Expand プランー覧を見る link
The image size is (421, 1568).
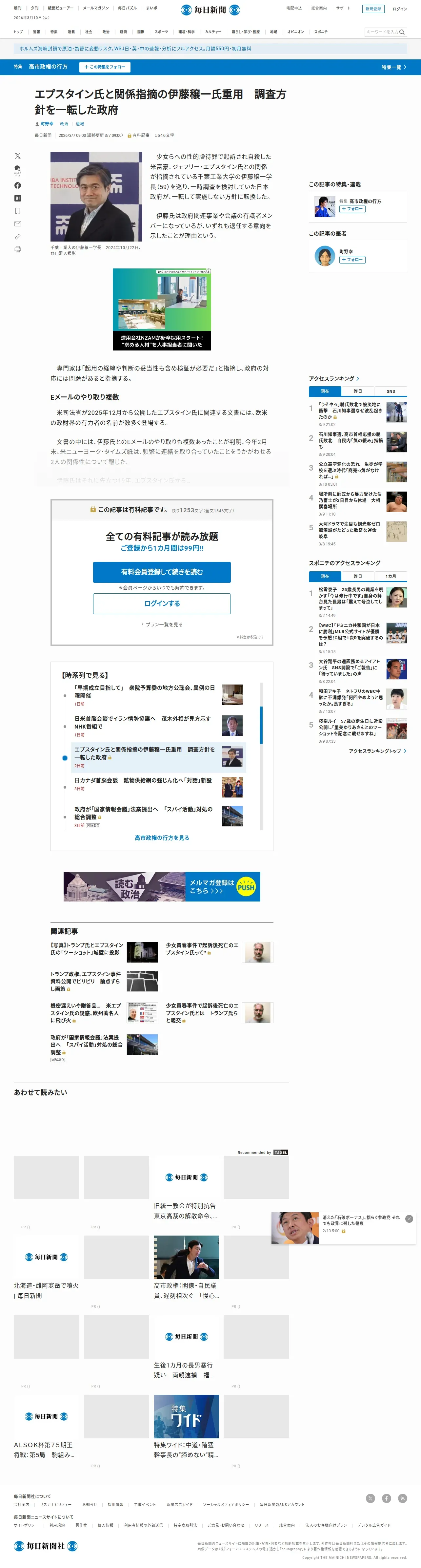point(162,625)
